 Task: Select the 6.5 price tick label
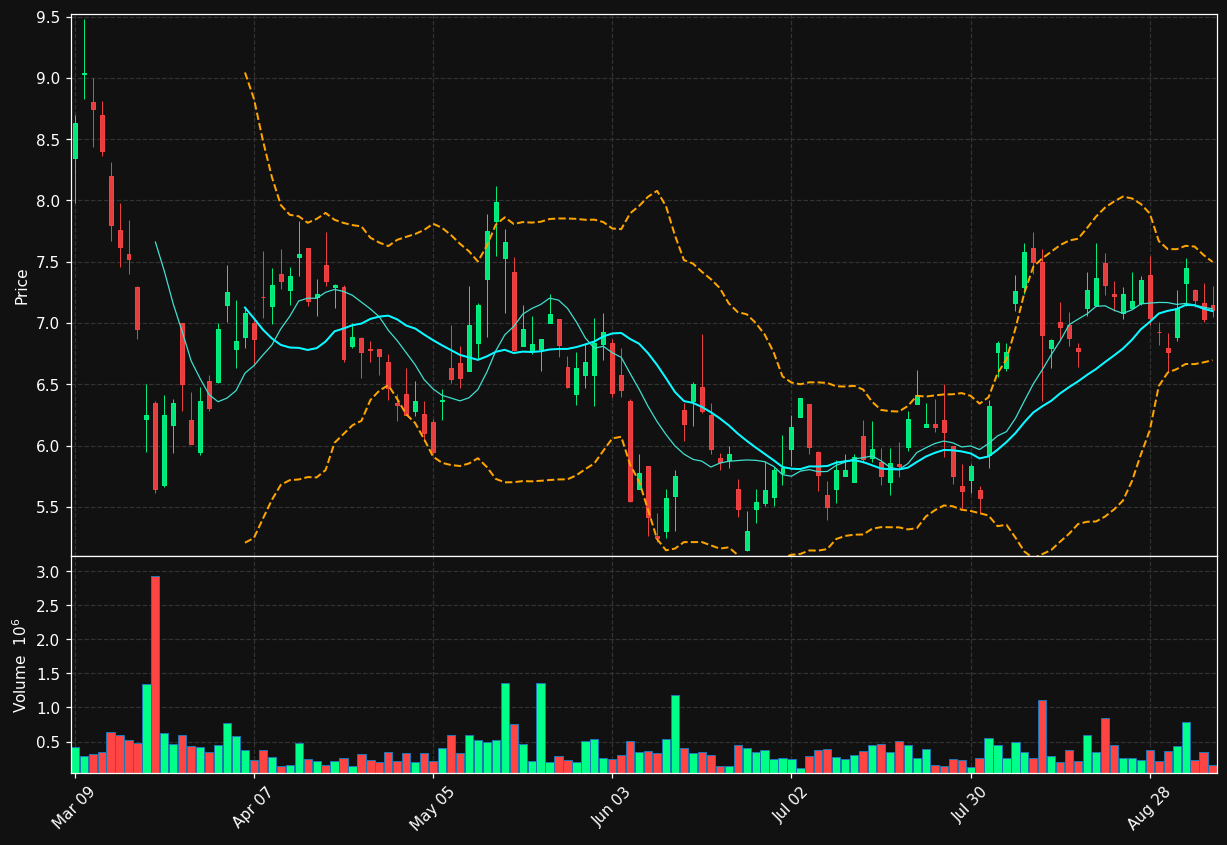(50, 385)
